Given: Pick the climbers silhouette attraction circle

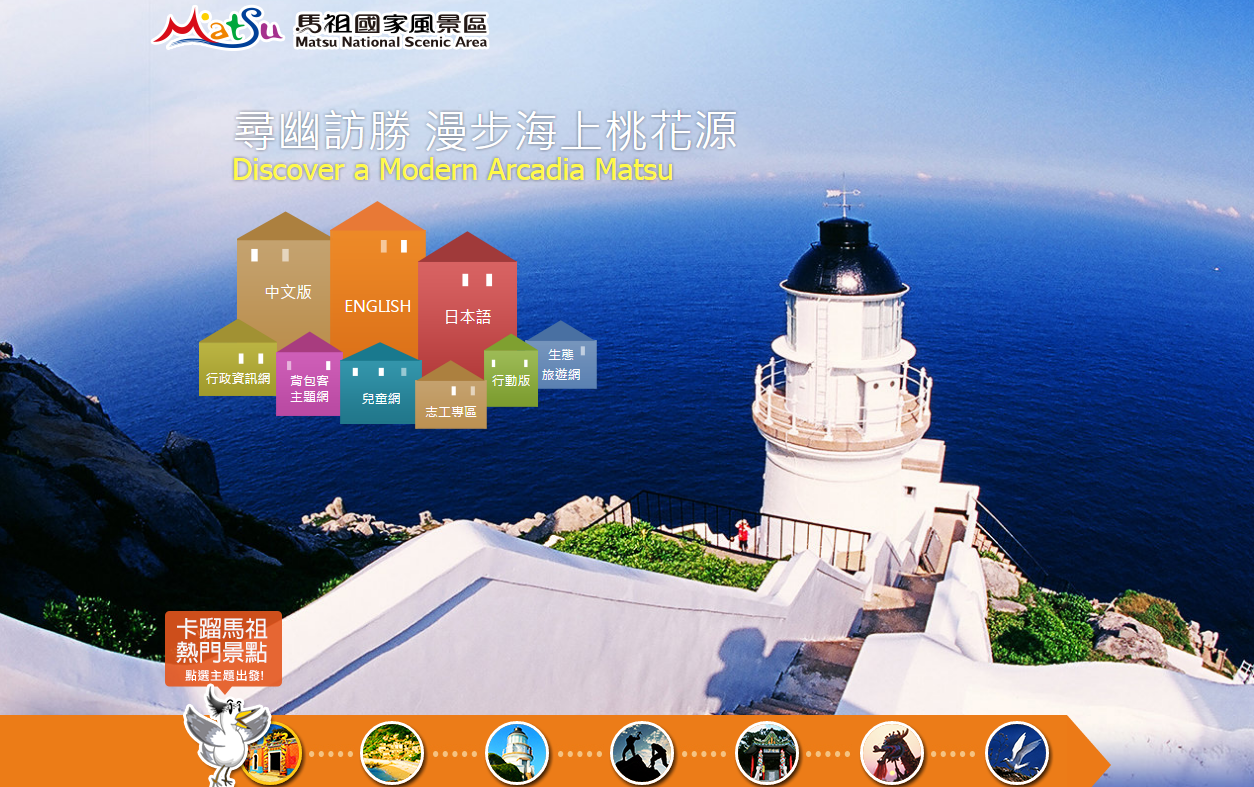Looking at the screenshot, I should coord(641,754).
